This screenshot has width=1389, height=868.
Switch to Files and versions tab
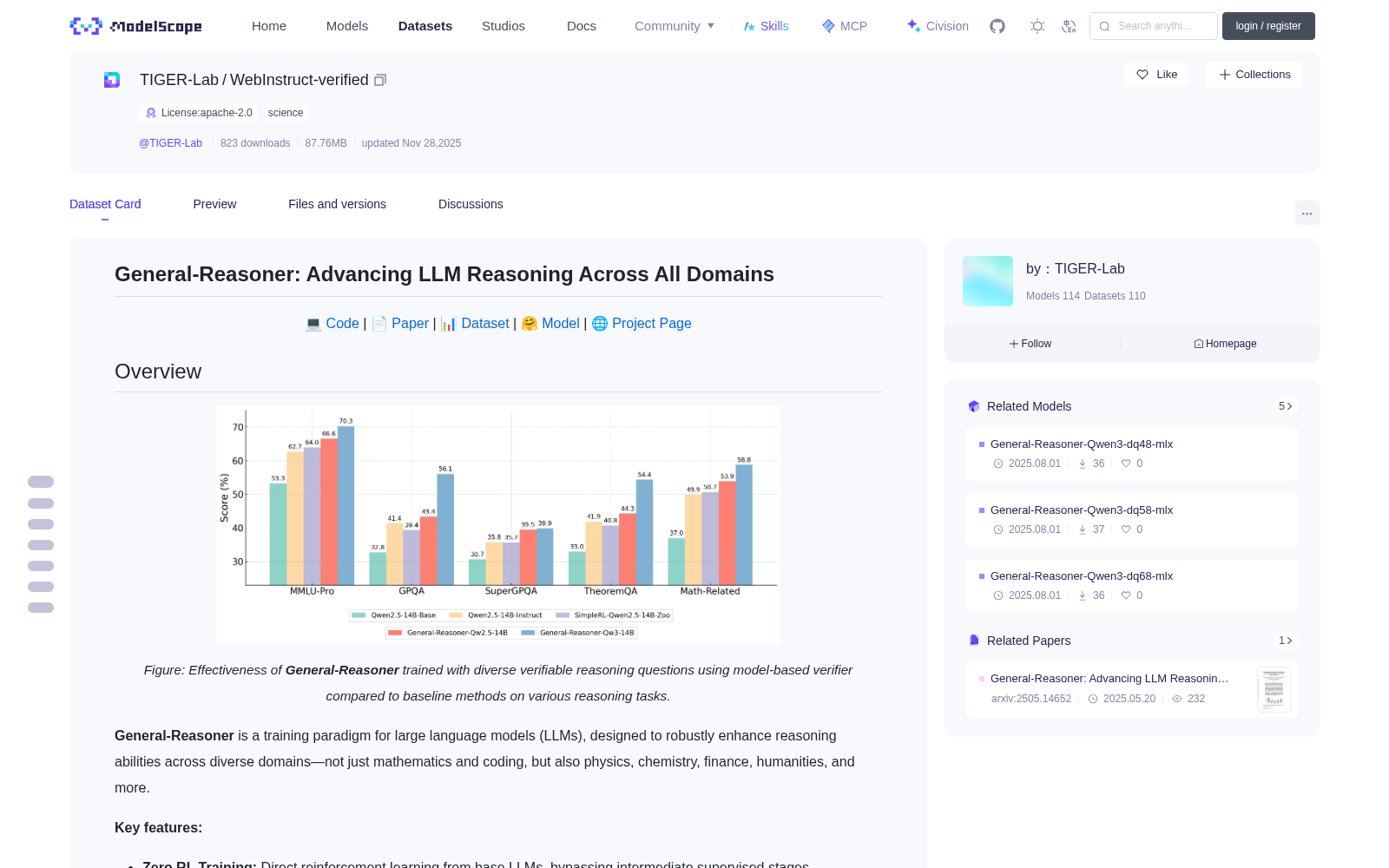click(337, 204)
